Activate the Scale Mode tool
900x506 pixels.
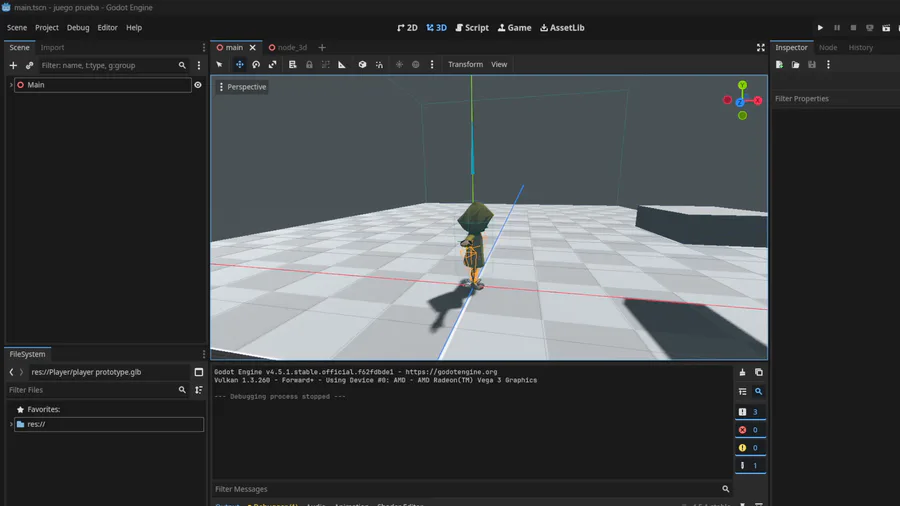click(x=273, y=64)
